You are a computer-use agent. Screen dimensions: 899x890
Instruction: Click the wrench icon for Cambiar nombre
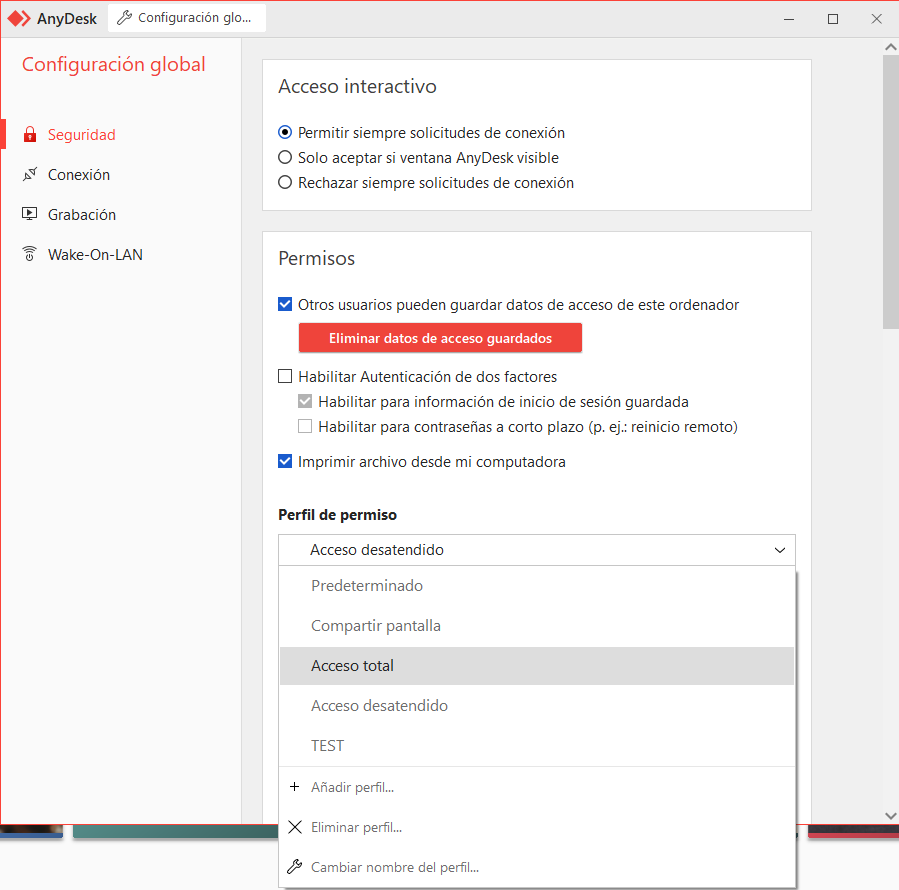(x=295, y=866)
